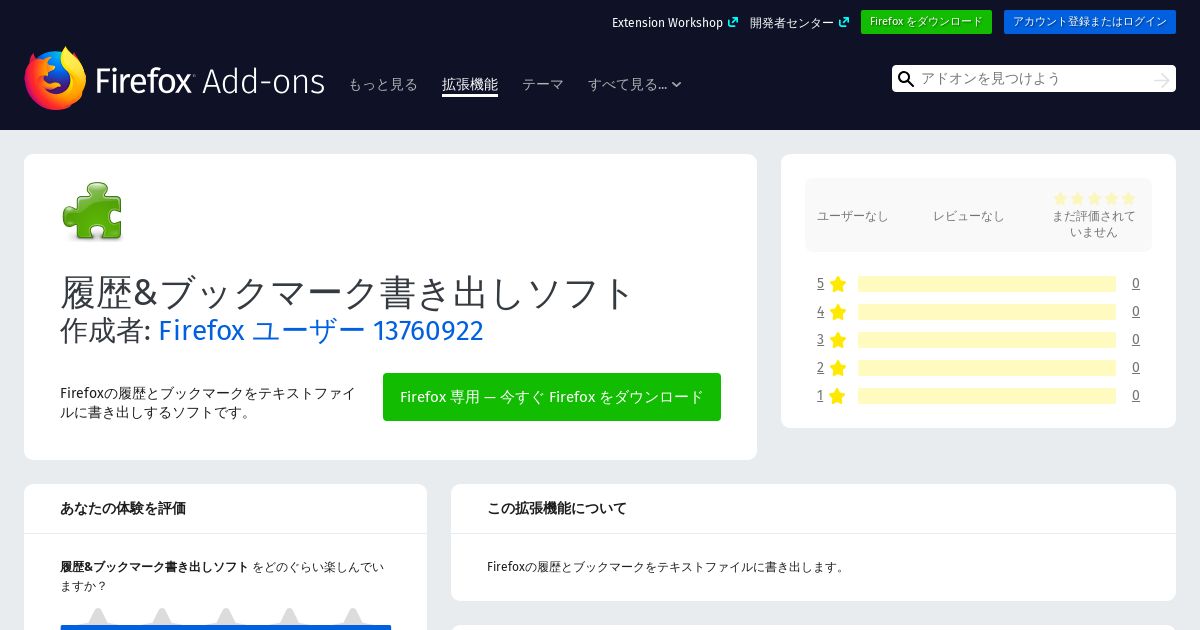1200x630 pixels.
Task: Click the 履歴&ブックマーク書き出しソフト main title
Action: coord(347,292)
